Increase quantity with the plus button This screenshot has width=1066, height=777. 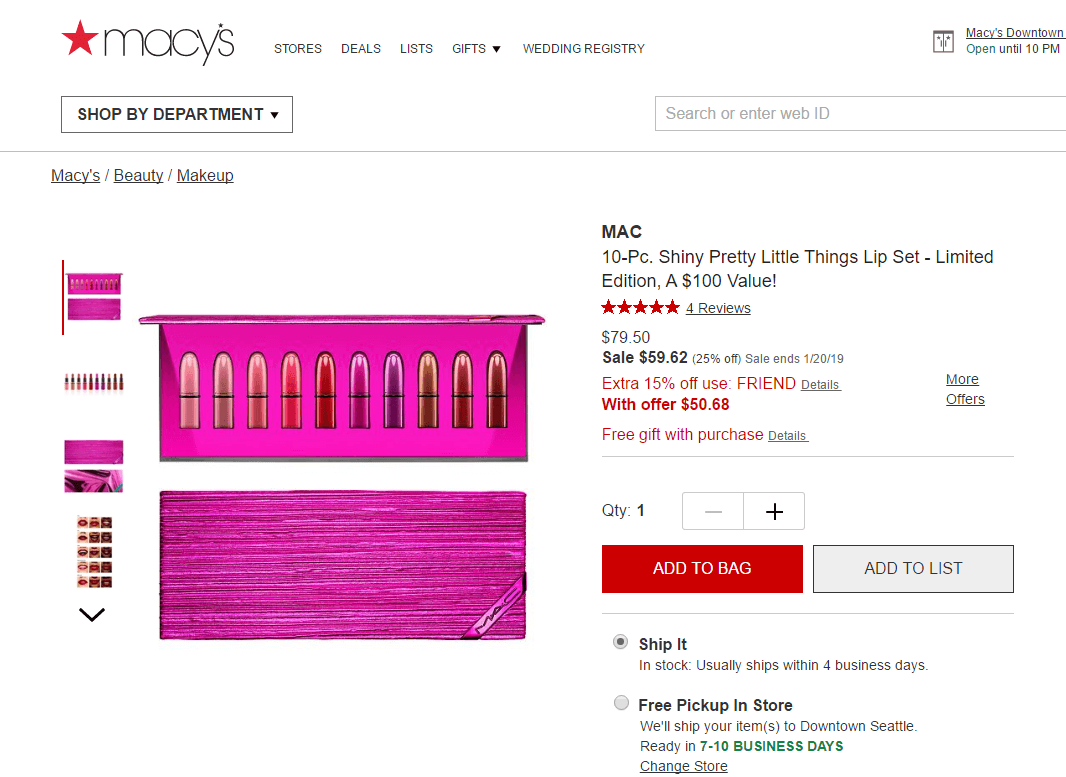[x=774, y=511]
